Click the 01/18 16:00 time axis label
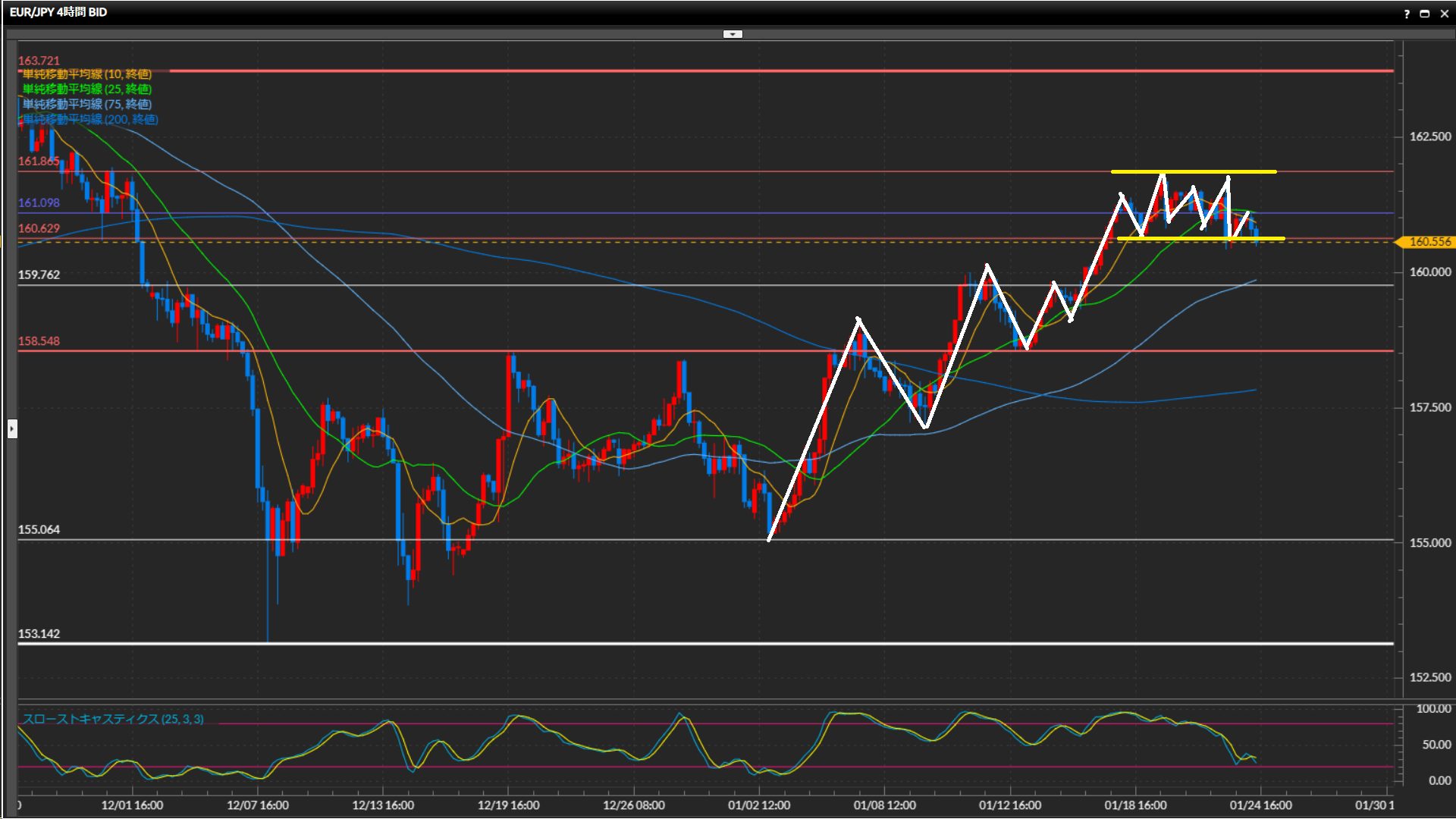Image resolution: width=1456 pixels, height=819 pixels. (1135, 805)
